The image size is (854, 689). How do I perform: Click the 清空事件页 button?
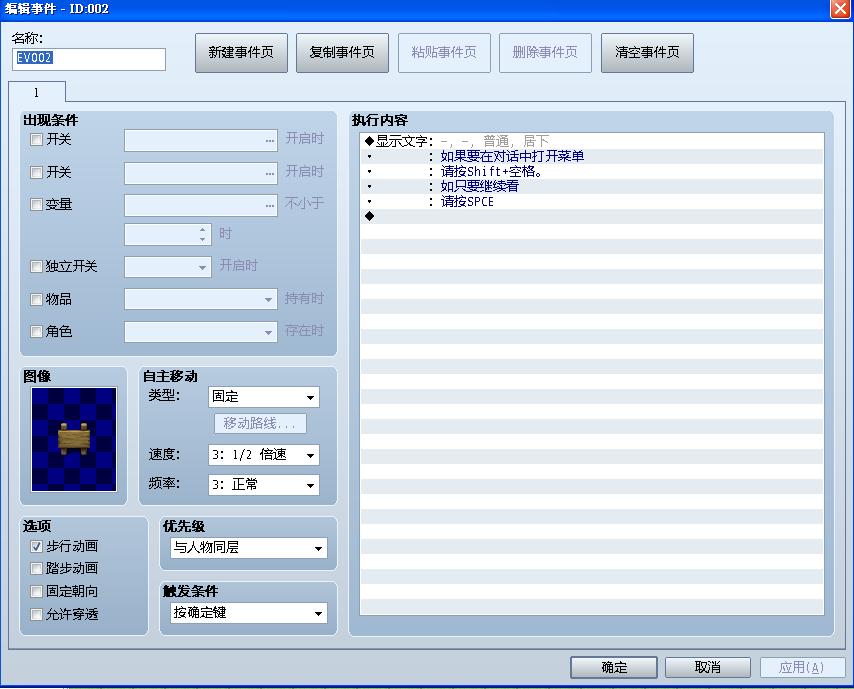(x=647, y=53)
